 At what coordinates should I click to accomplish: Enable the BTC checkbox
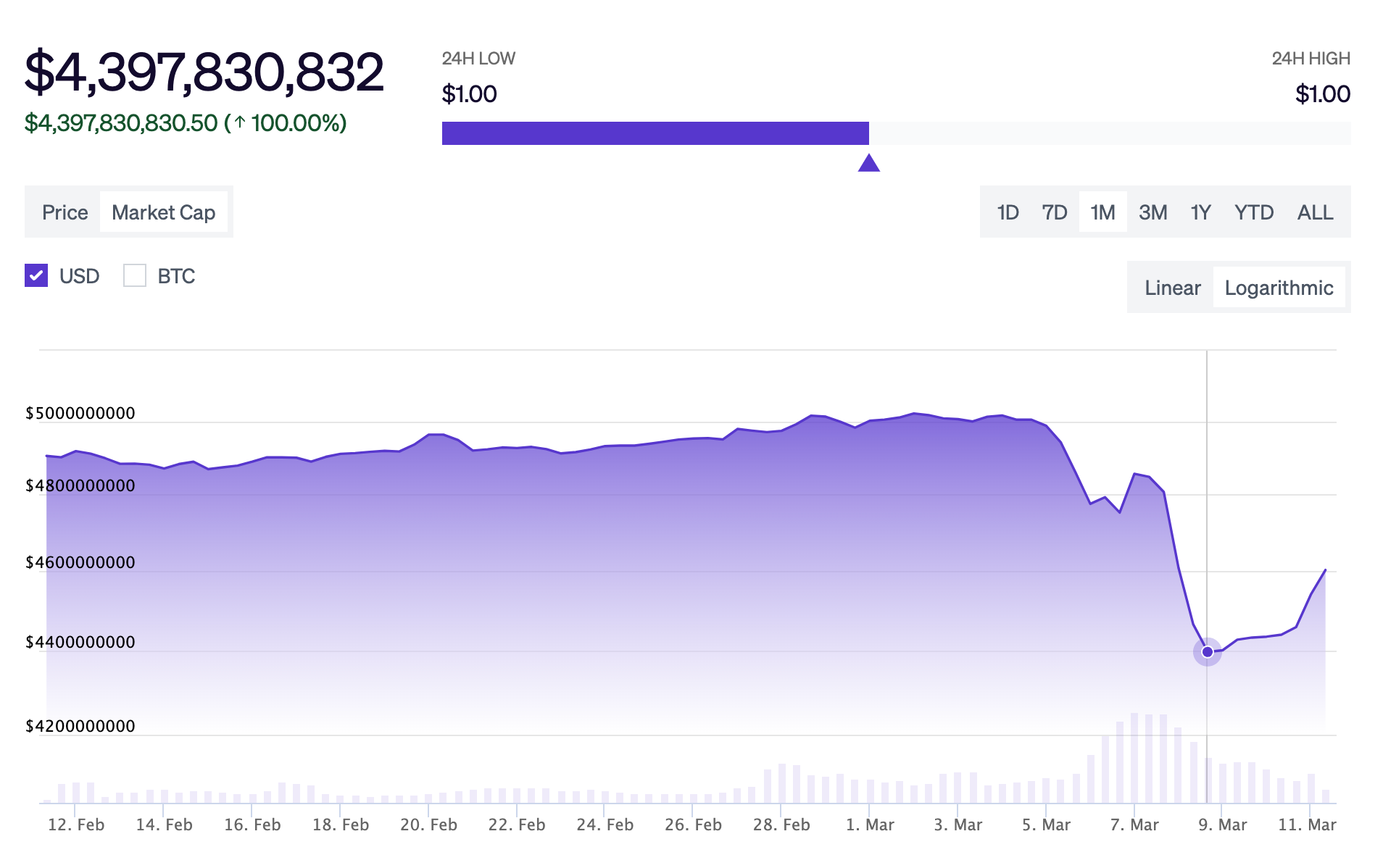point(135,275)
